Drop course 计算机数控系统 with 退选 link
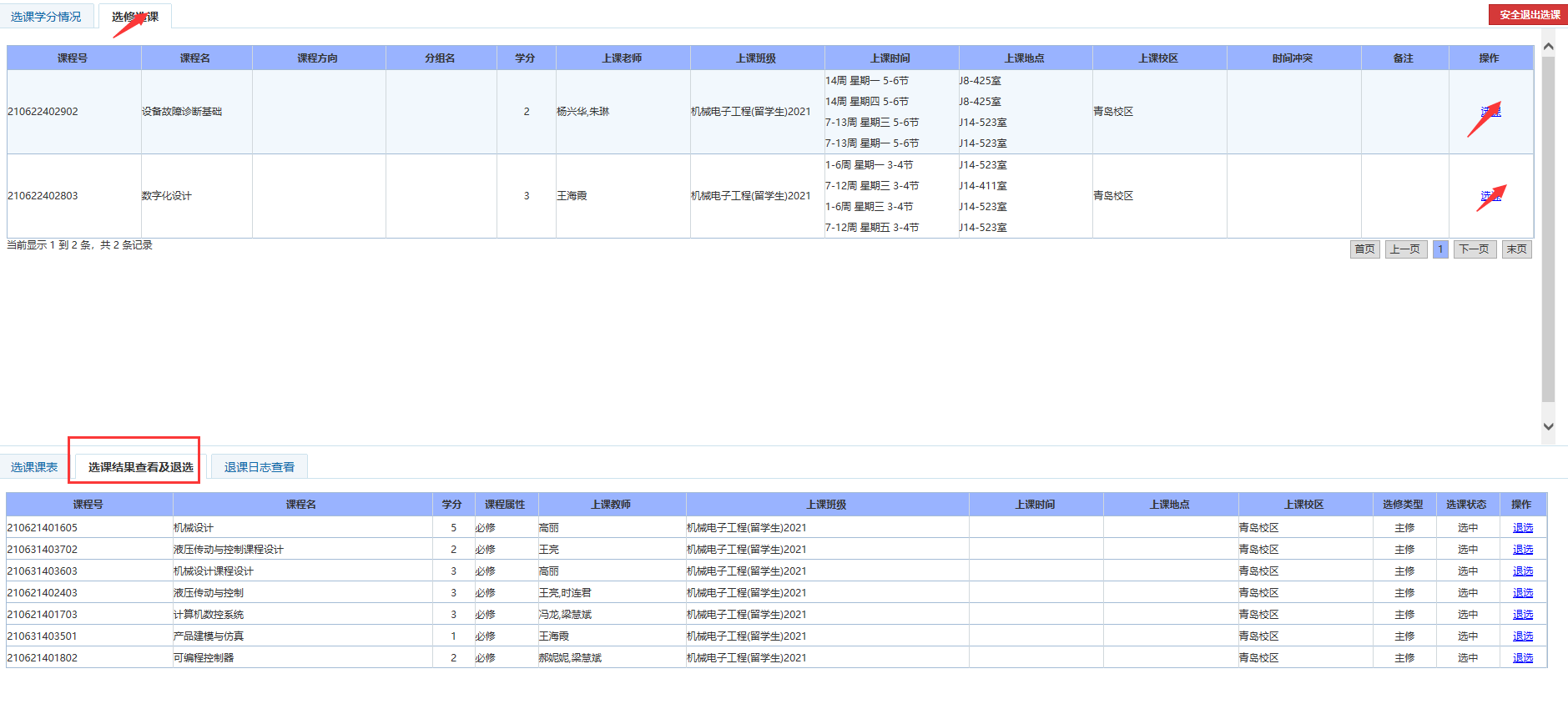 [x=1522, y=615]
